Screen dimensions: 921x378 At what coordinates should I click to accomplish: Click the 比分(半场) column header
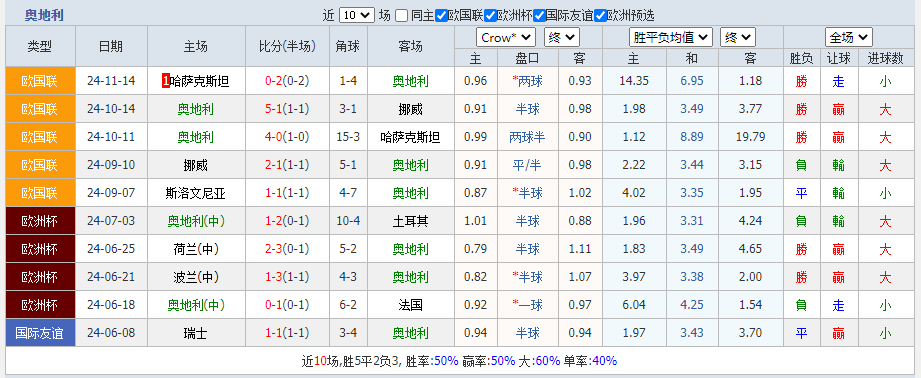(287, 46)
